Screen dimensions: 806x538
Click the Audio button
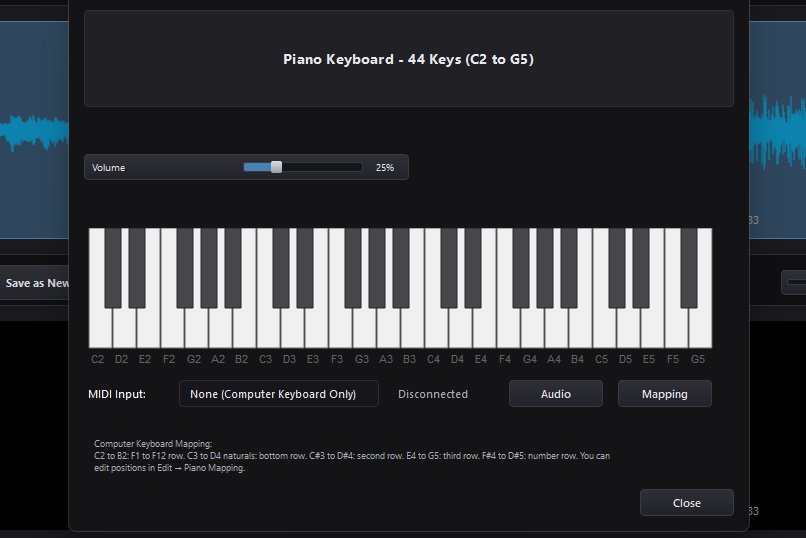(556, 394)
